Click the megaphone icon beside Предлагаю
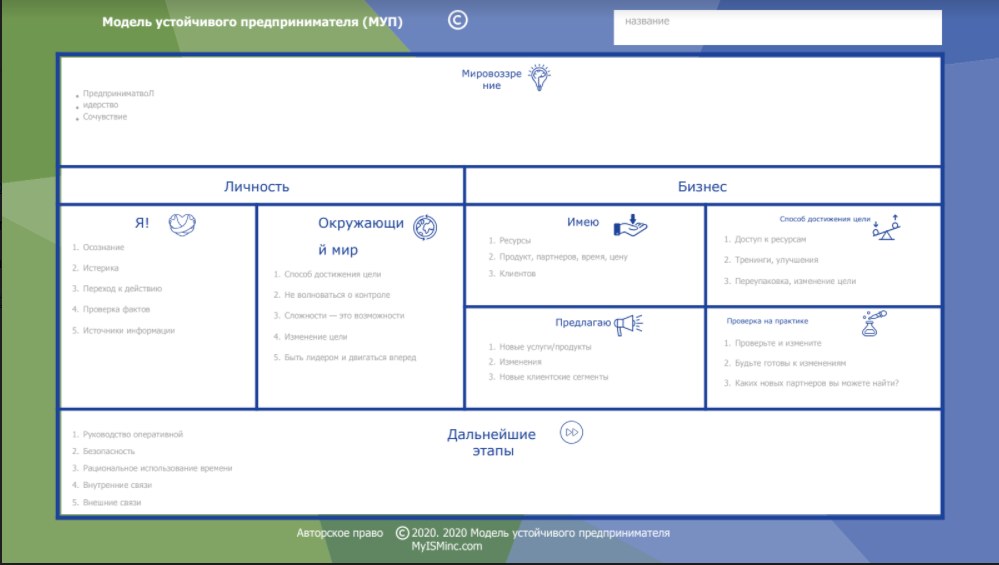This screenshot has height=565, width=999. [628, 324]
